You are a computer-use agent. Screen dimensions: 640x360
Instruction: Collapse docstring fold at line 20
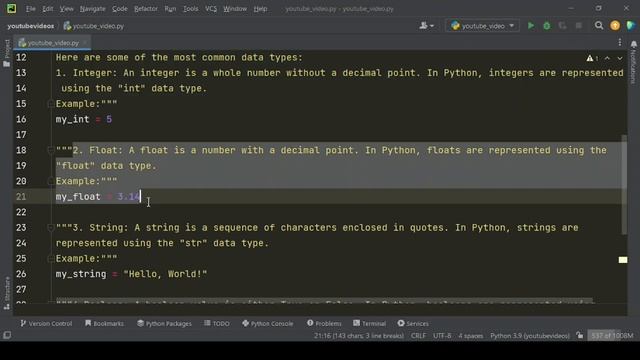pyautogui.click(x=51, y=181)
